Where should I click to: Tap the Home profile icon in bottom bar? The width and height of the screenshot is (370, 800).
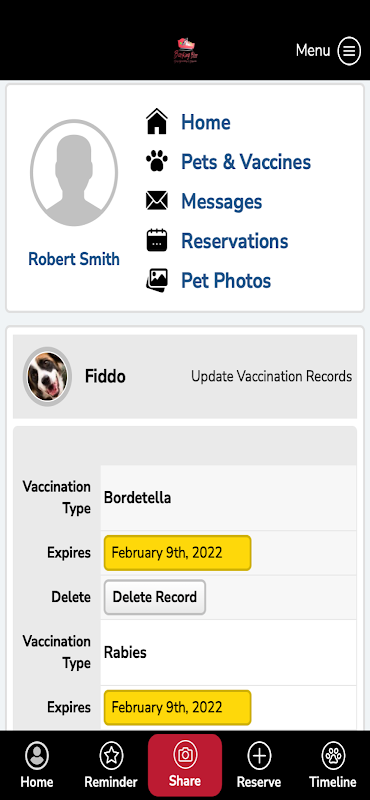click(x=37, y=756)
